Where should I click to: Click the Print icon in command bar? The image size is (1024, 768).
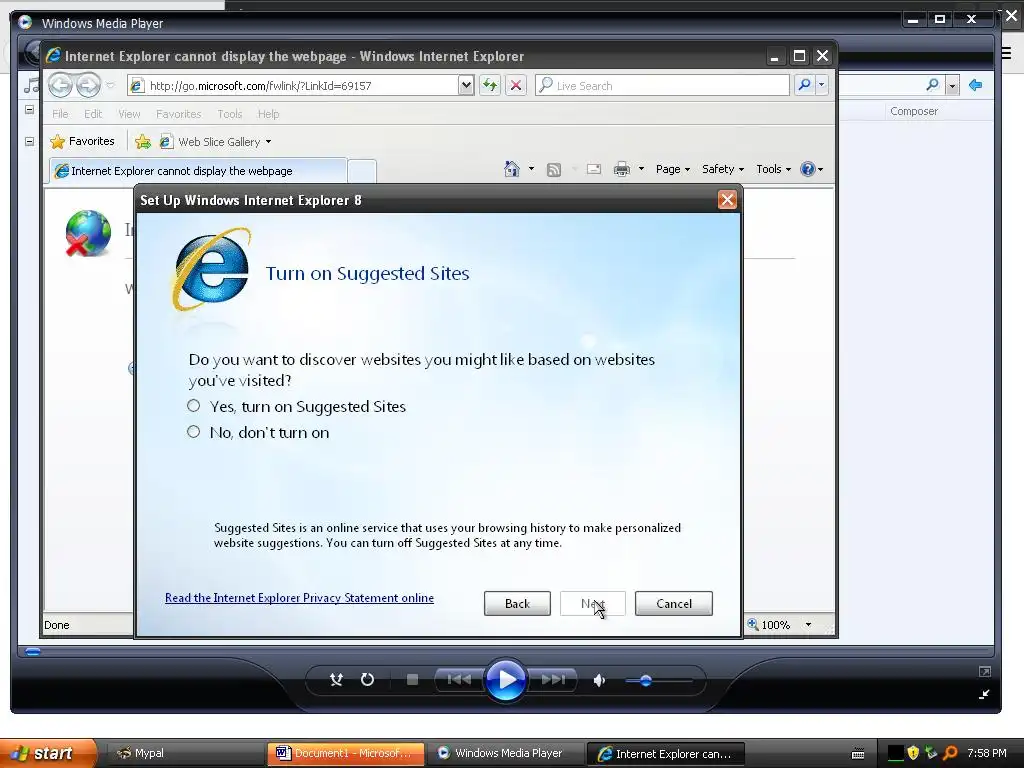click(x=622, y=169)
